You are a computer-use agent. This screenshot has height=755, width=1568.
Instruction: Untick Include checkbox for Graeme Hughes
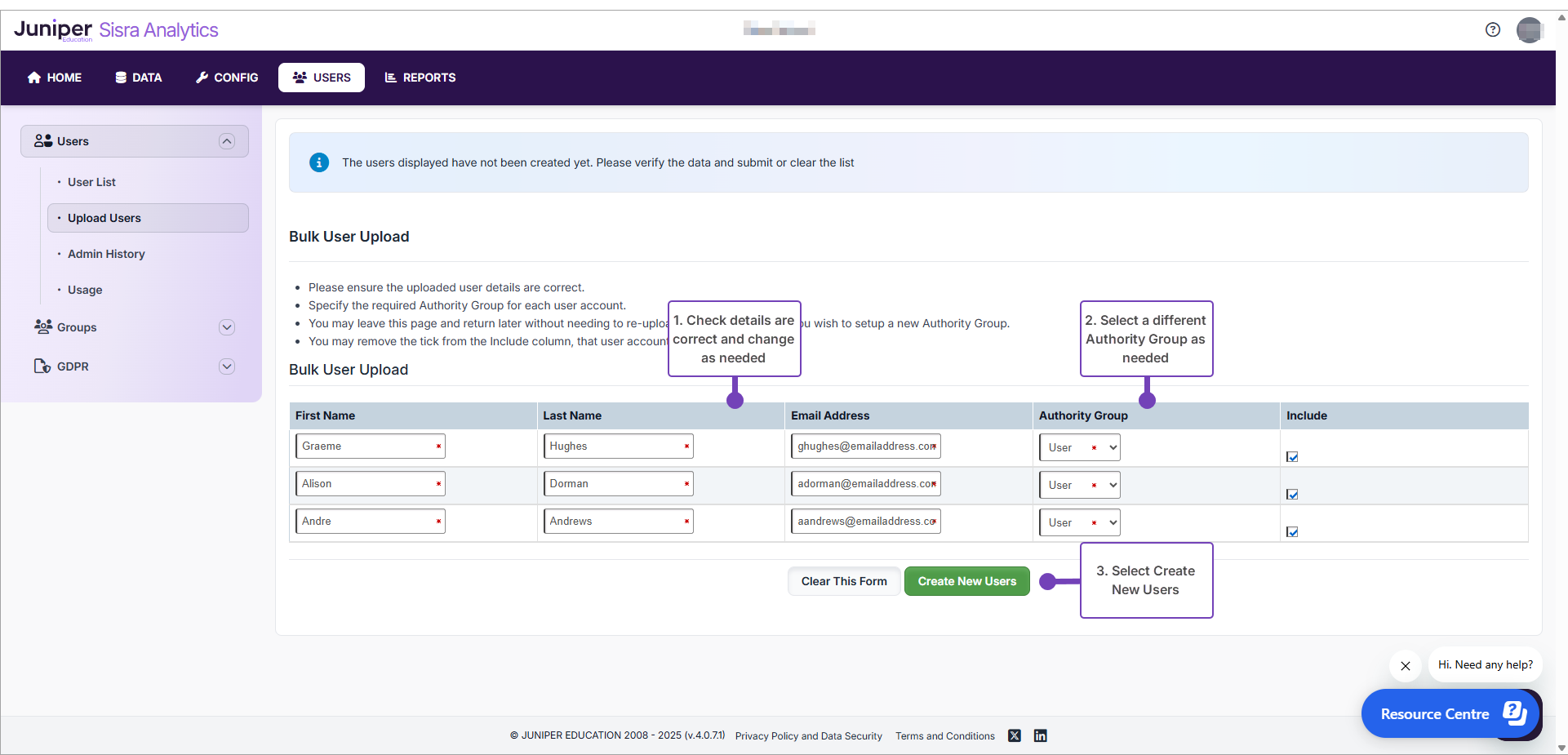[x=1292, y=457]
